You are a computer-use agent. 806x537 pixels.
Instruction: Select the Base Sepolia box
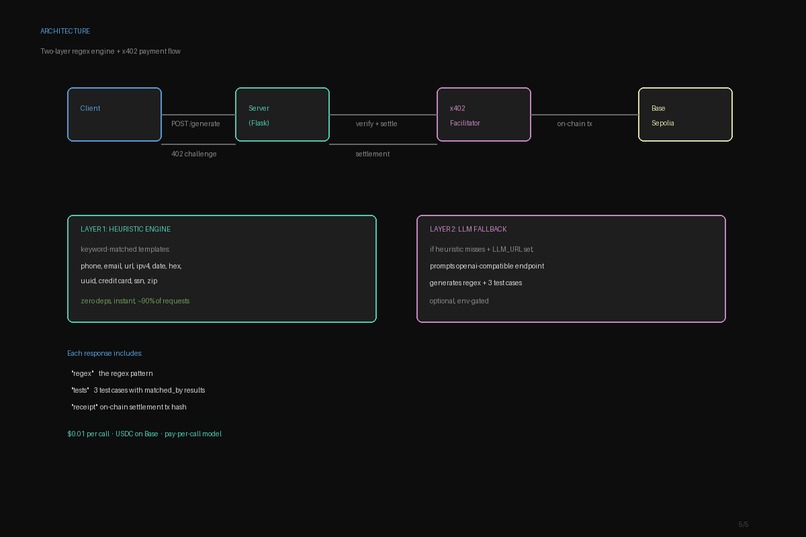tap(685, 114)
